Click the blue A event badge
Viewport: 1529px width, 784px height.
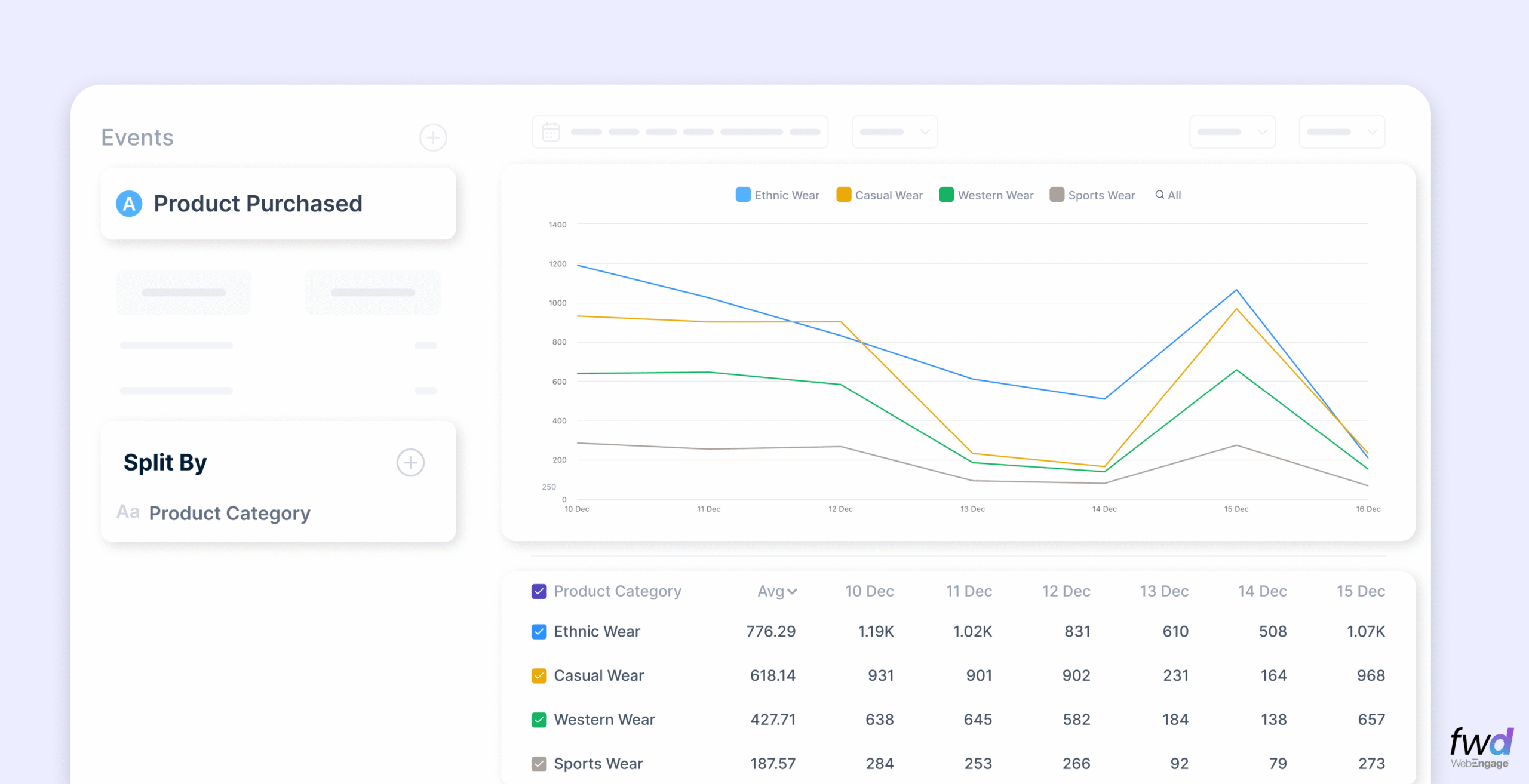(x=129, y=204)
